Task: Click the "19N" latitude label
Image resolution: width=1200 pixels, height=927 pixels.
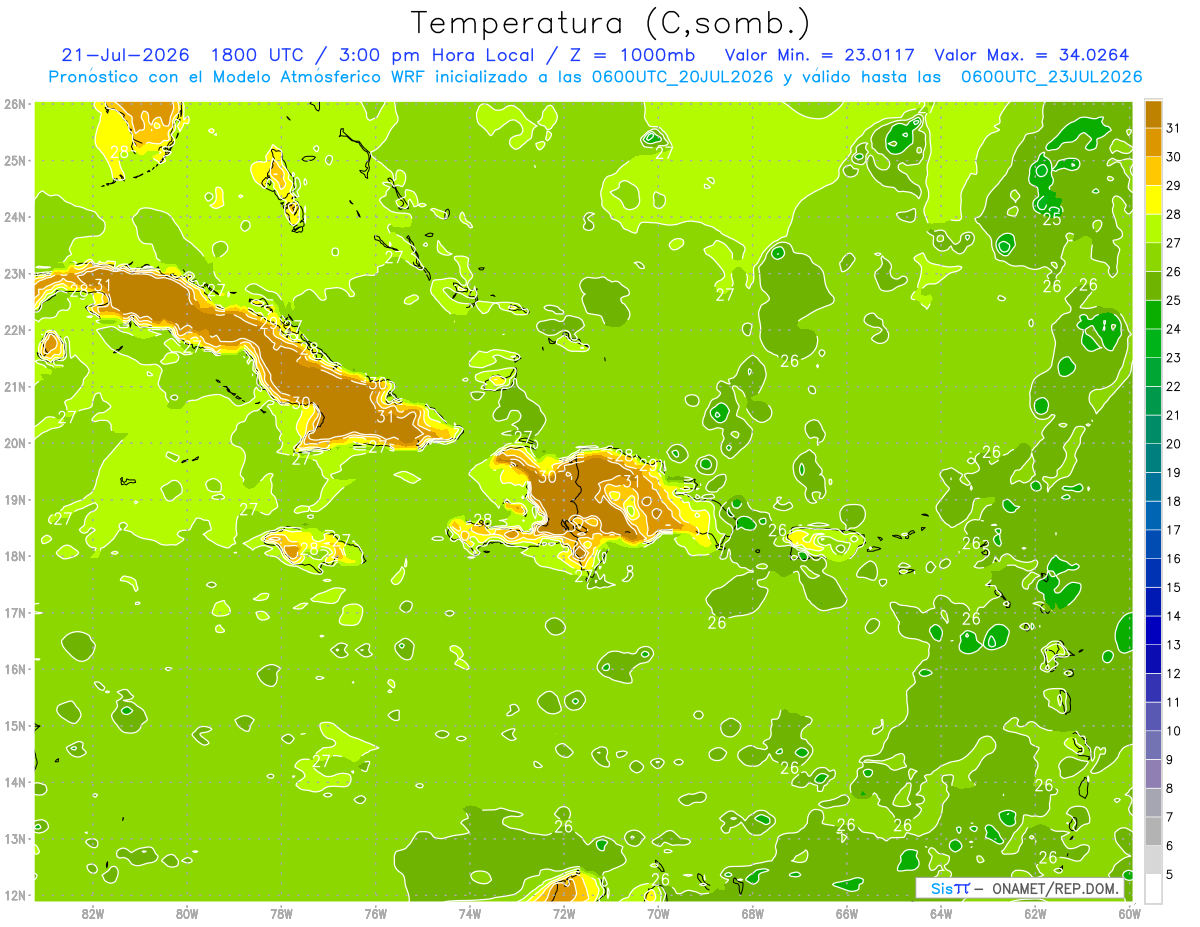Action: point(15,499)
